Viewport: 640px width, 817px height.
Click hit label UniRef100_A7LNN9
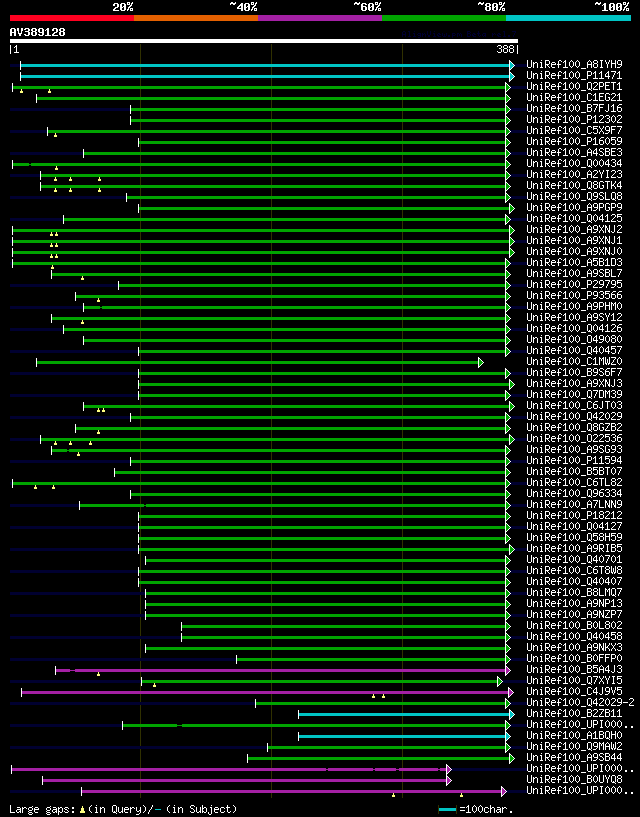[x=574, y=504]
